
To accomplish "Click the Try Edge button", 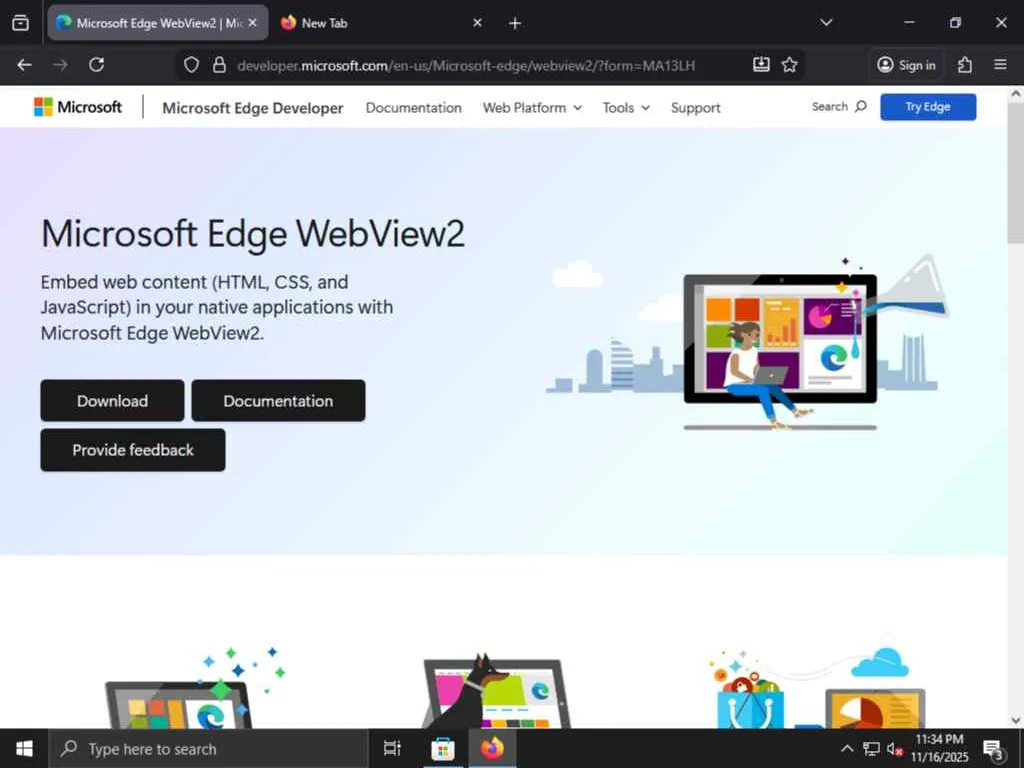I will click(x=928, y=107).
